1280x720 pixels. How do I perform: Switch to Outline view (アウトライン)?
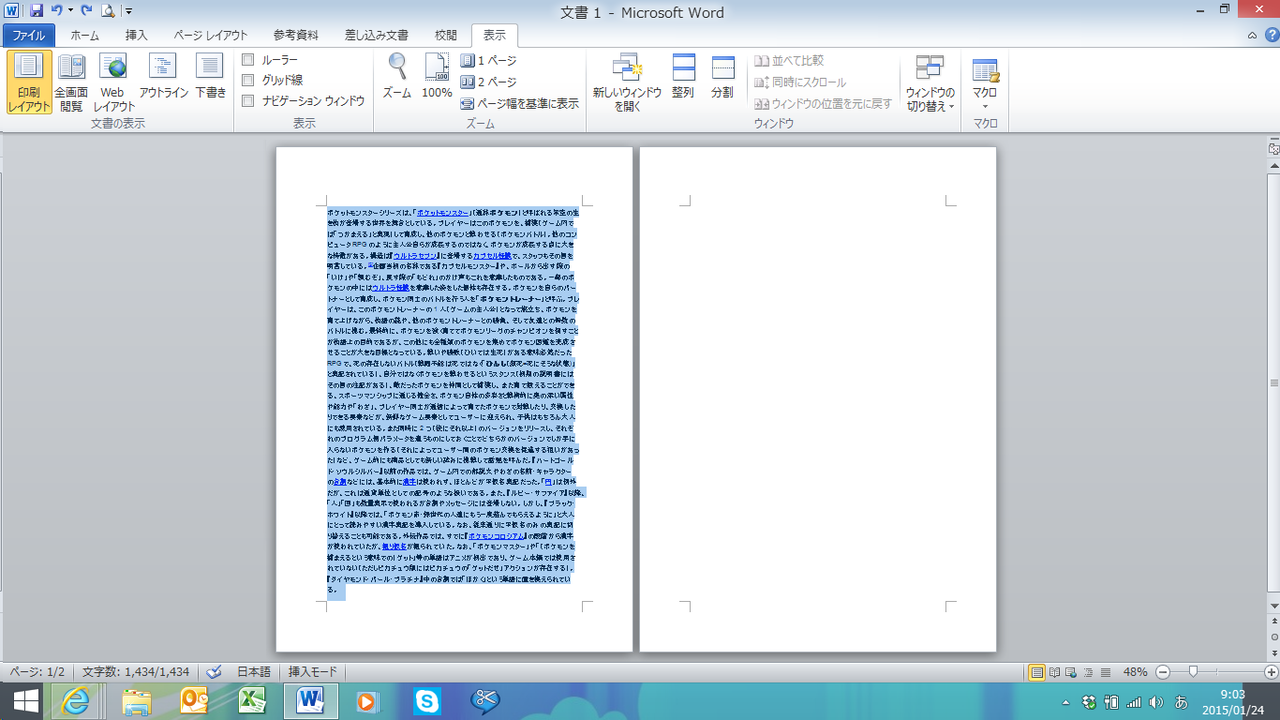click(x=163, y=76)
